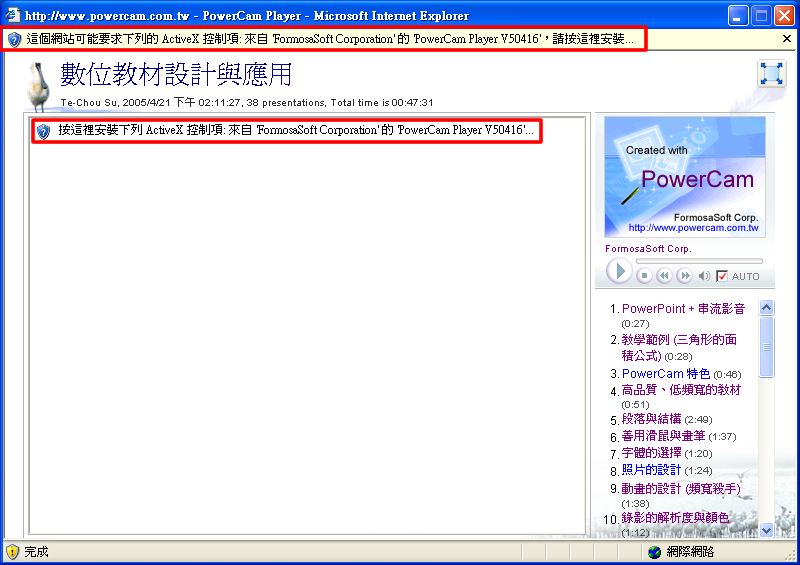Click the bird logo next to the title
The height and width of the screenshot is (565, 800).
(x=39, y=85)
